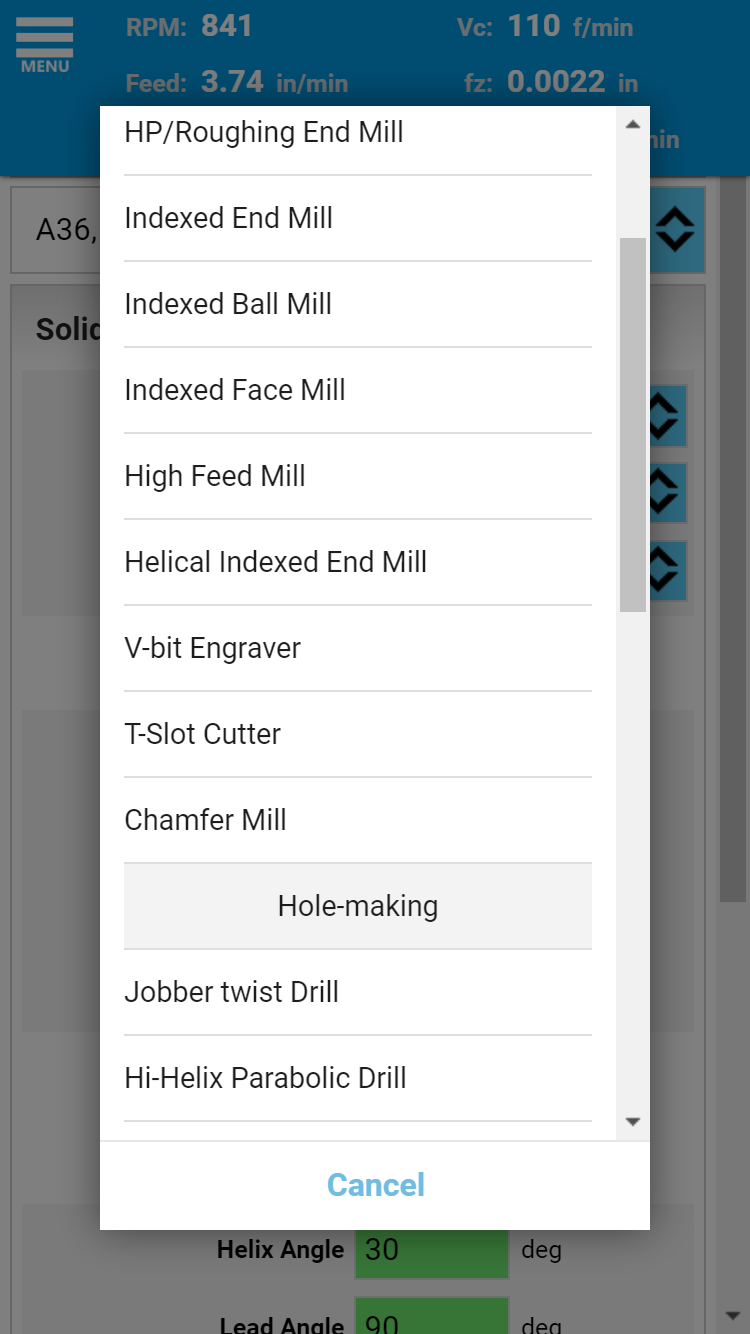The image size is (750, 1334).
Task: Click the Helix Angle input field
Action: (432, 1249)
